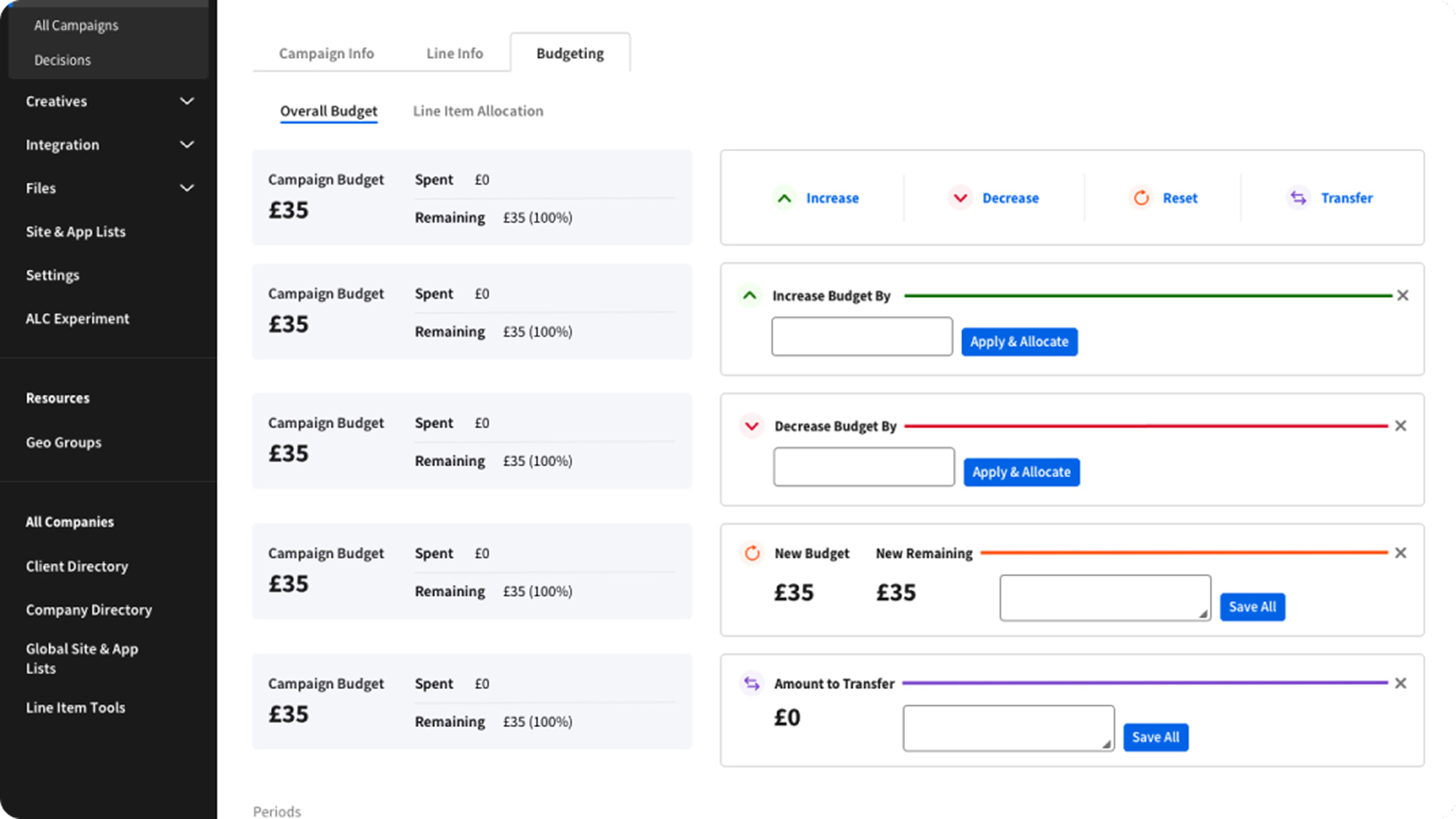This screenshot has height=819, width=1456.
Task: Click the red Decrease chevron icon
Action: (960, 198)
